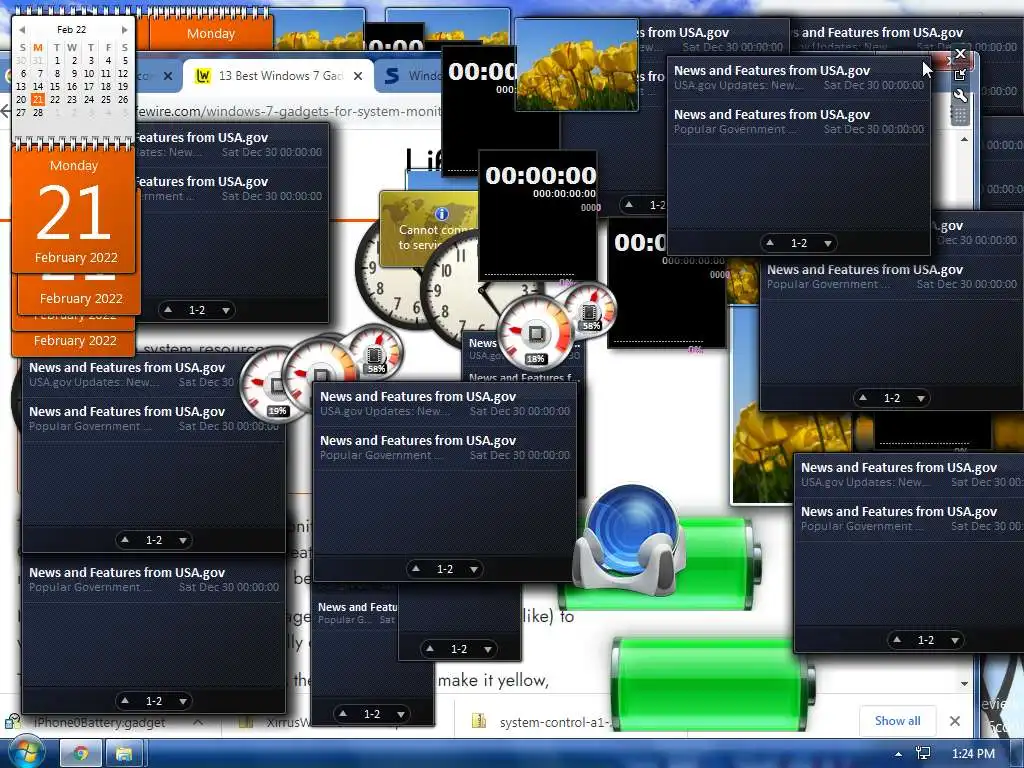Open feed gadget options with the wrench icon
The image size is (1024, 768).
point(960,95)
